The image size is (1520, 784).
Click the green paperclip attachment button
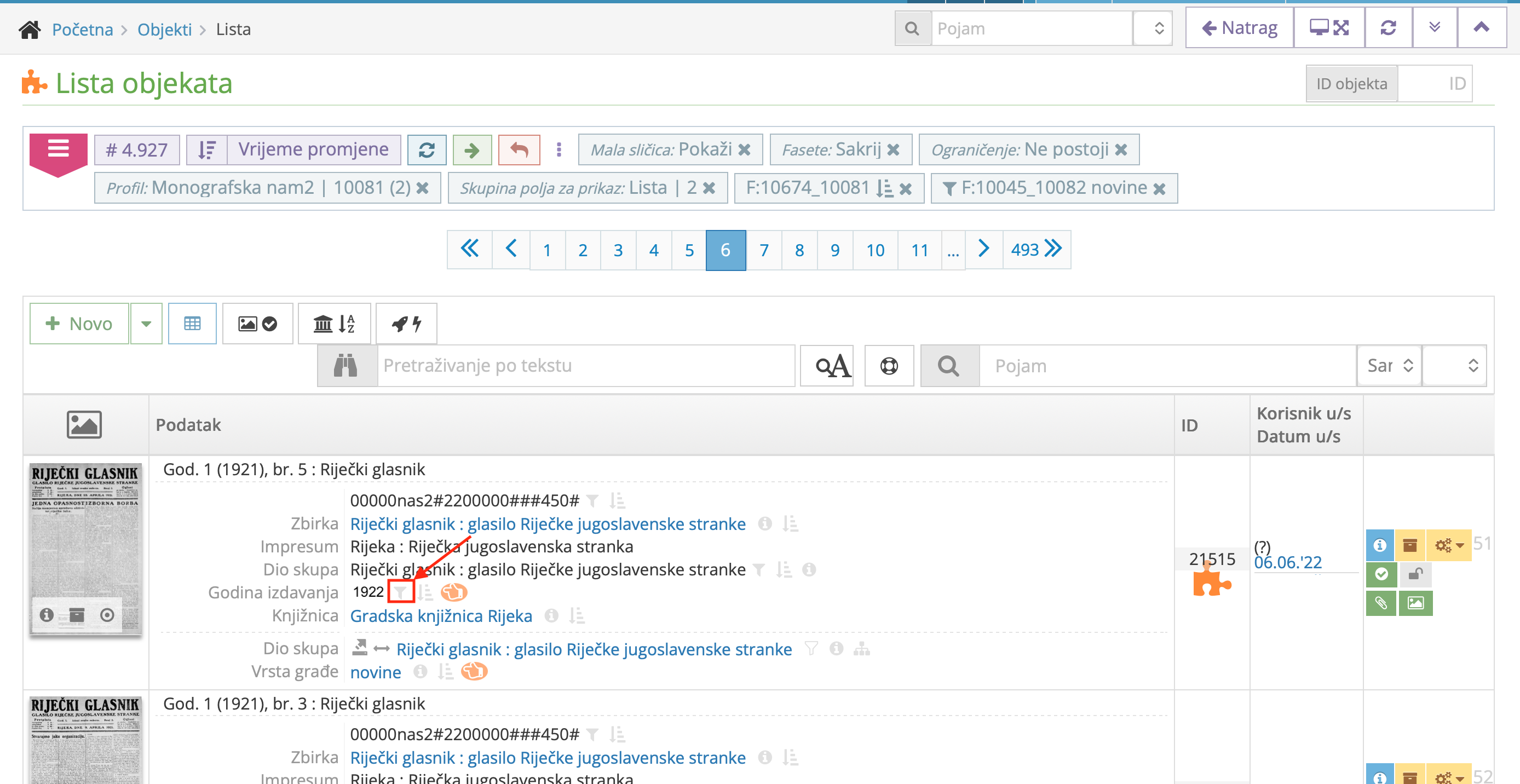1381,603
